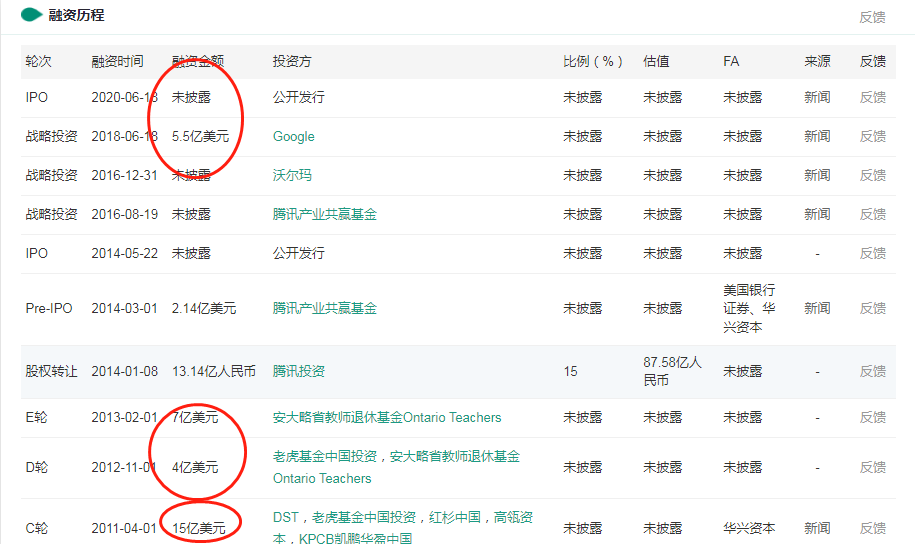Click the 投资方 column header
This screenshot has width=915, height=544.
tap(291, 61)
